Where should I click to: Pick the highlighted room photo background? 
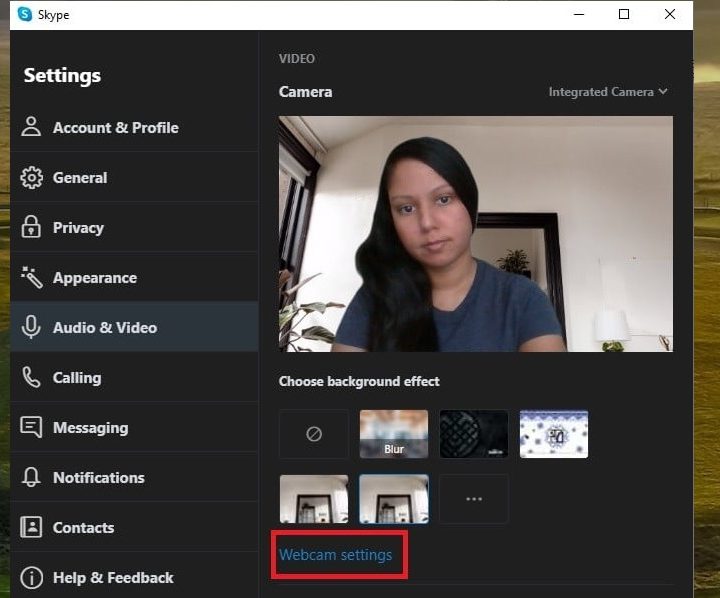[x=394, y=499]
